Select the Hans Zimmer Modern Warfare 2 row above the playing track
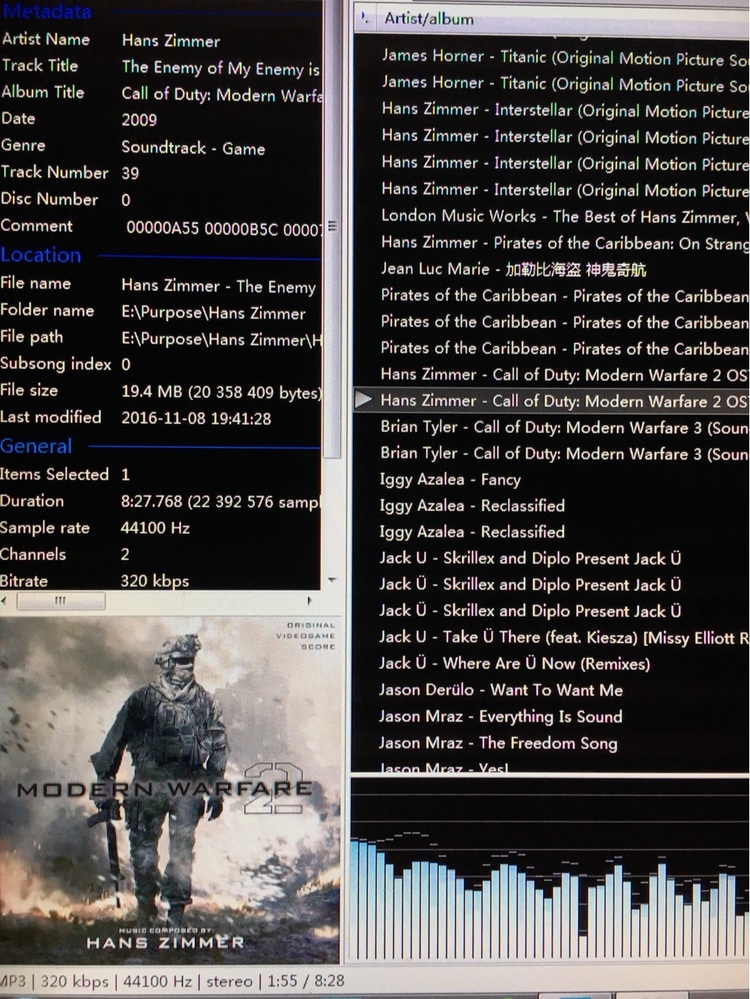 click(x=551, y=374)
